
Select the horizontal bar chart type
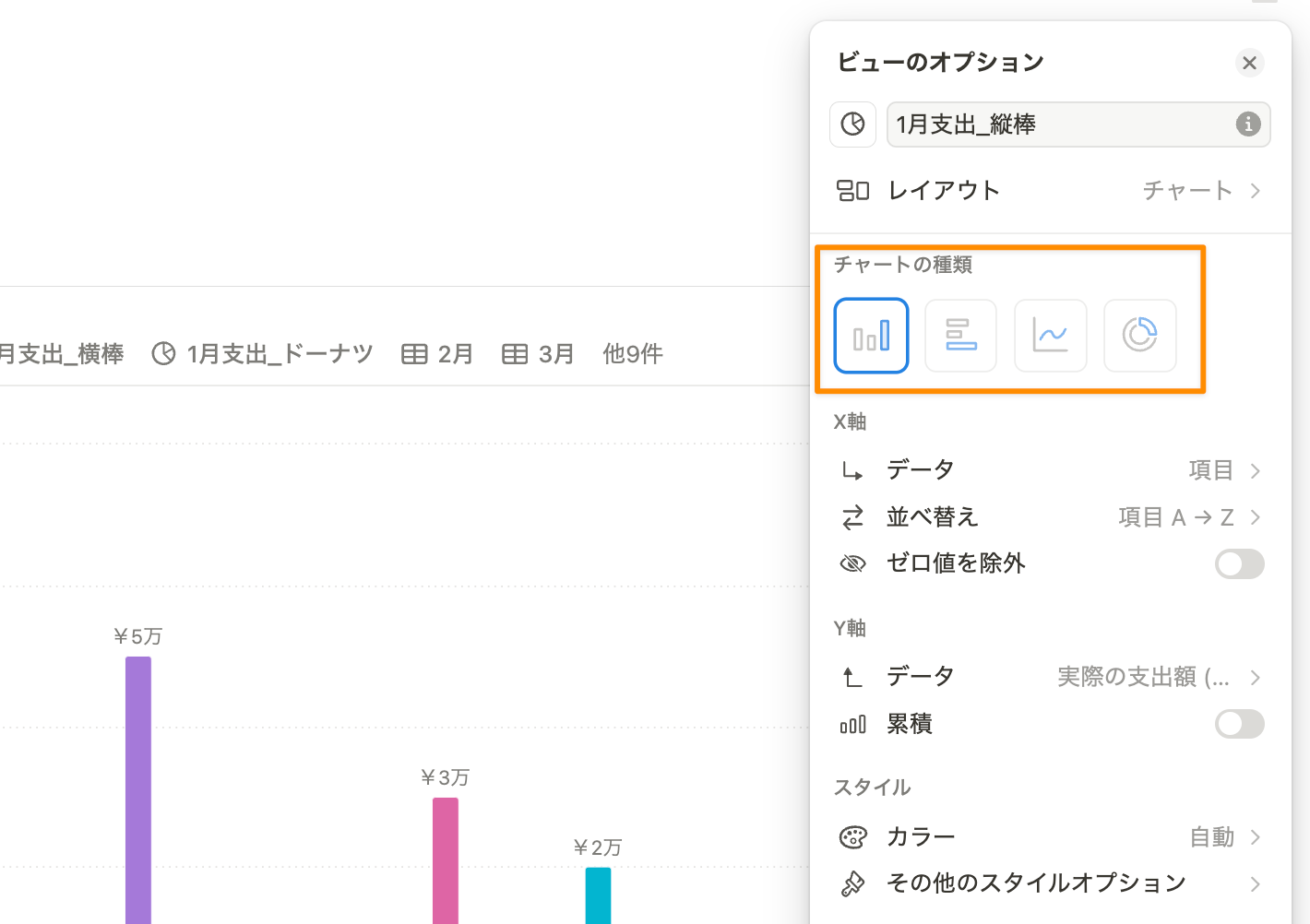[960, 336]
